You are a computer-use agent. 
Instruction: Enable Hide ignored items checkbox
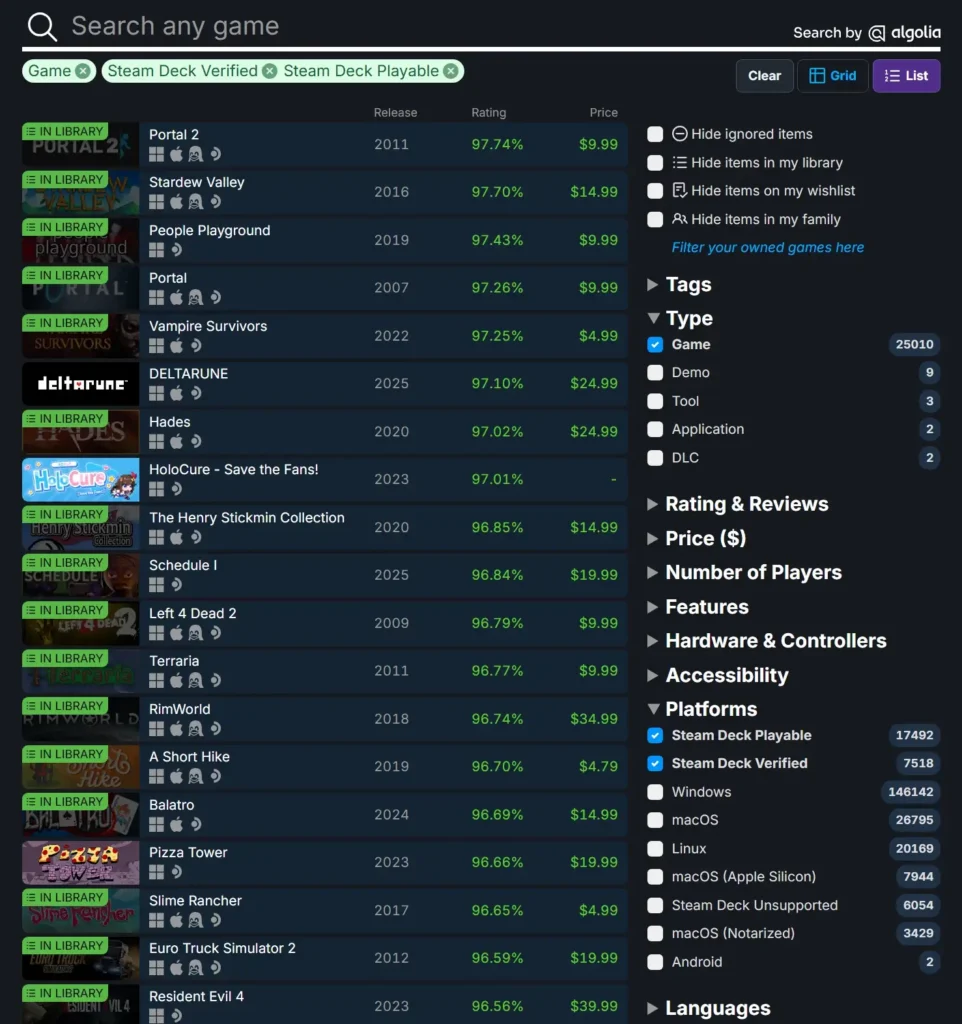655,134
